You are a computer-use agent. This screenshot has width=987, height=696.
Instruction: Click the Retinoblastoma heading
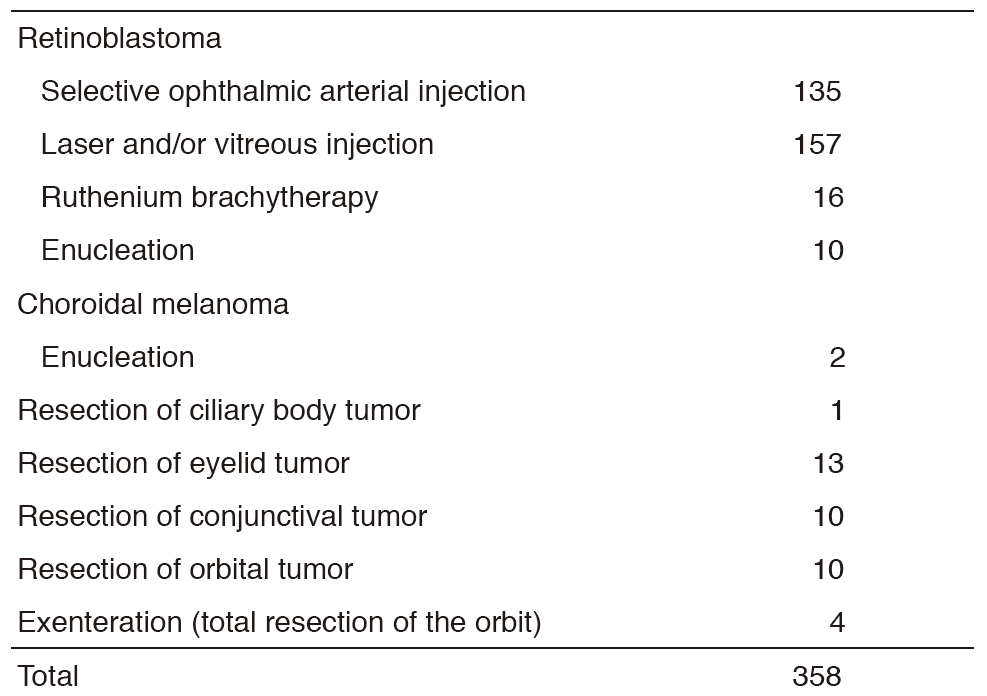click(x=119, y=39)
